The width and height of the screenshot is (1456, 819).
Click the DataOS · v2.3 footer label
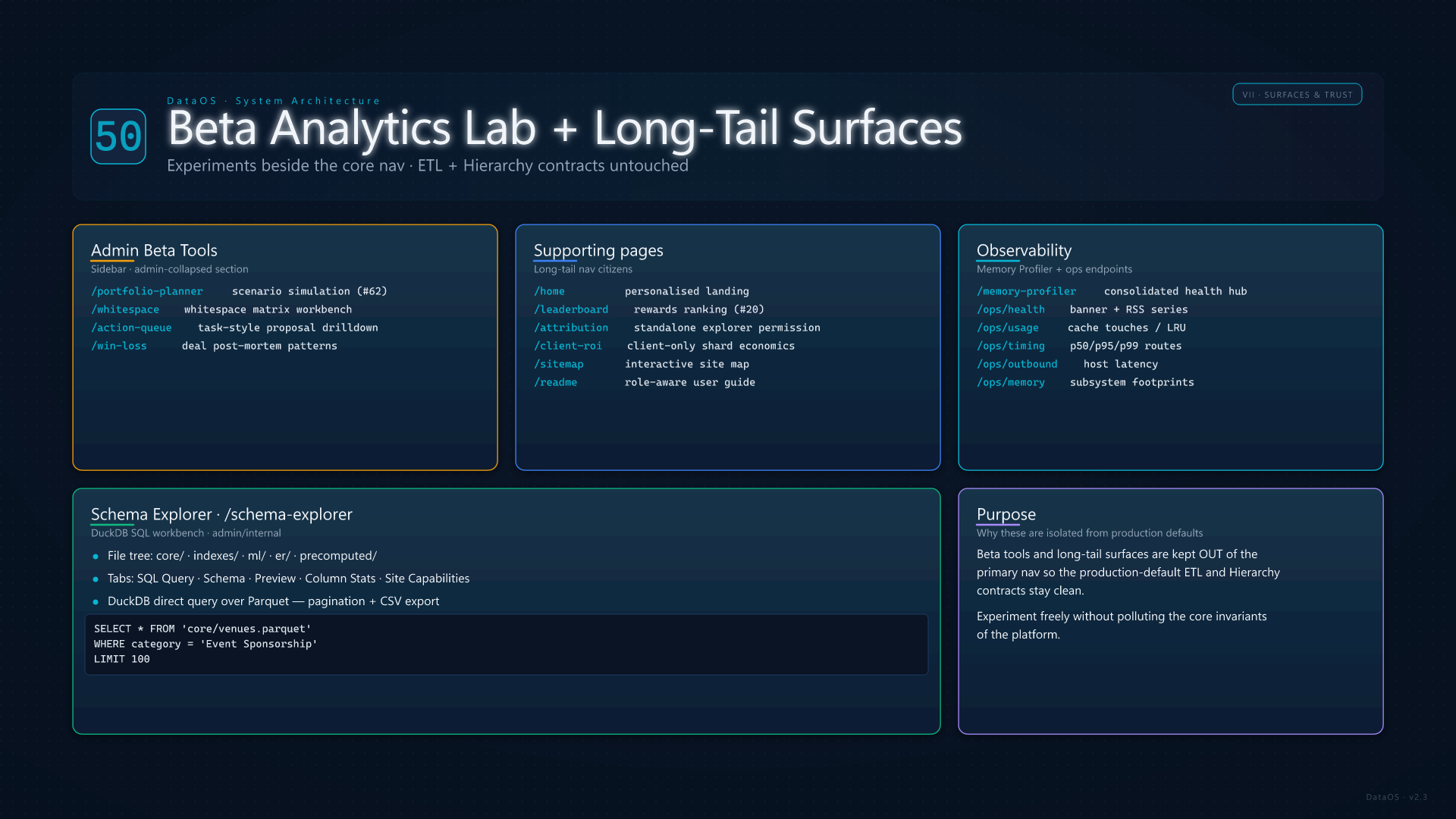point(1397,797)
